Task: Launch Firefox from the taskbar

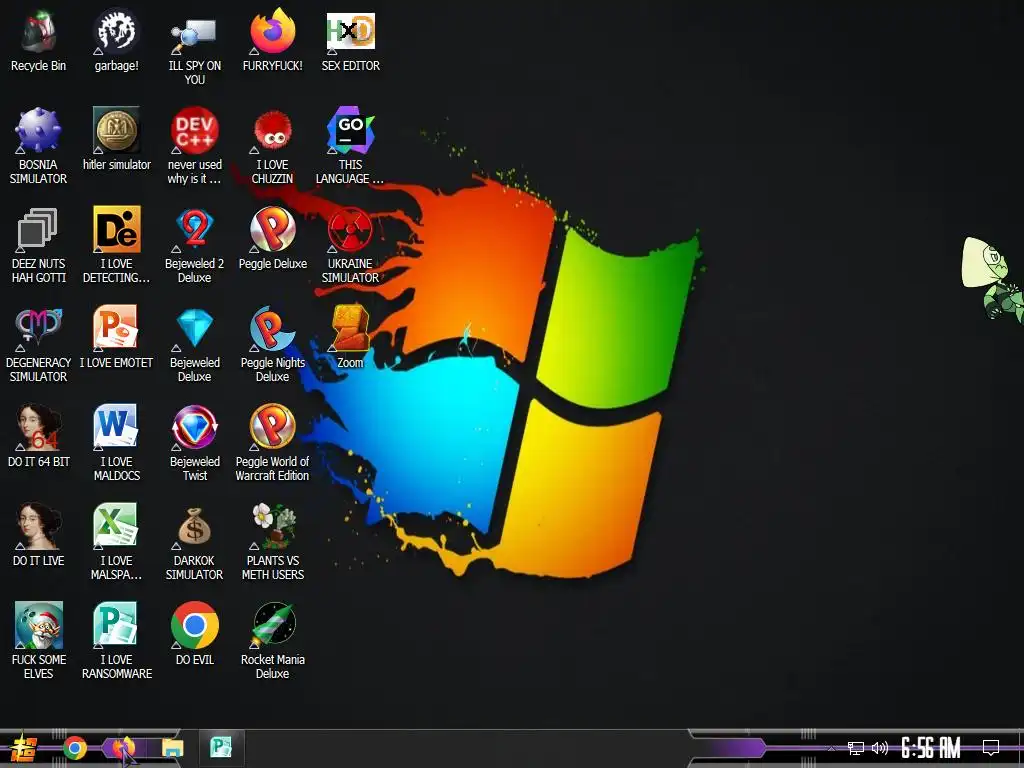Action: click(123, 748)
